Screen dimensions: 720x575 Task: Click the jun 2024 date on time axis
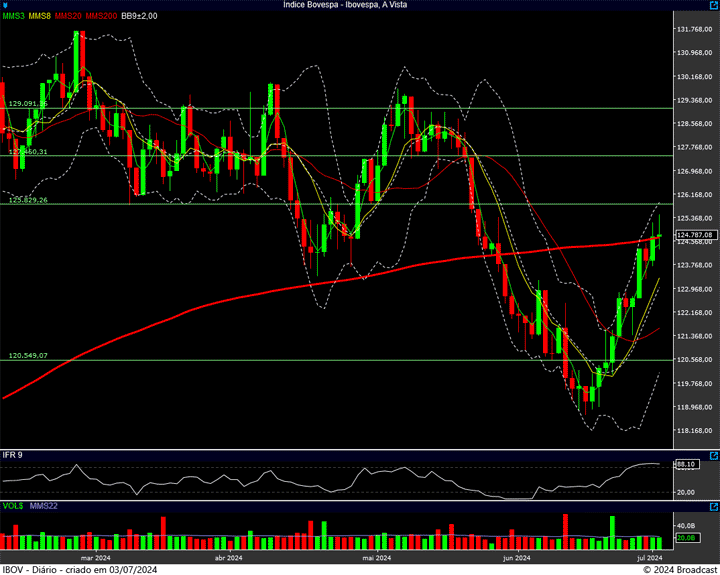pos(516,557)
